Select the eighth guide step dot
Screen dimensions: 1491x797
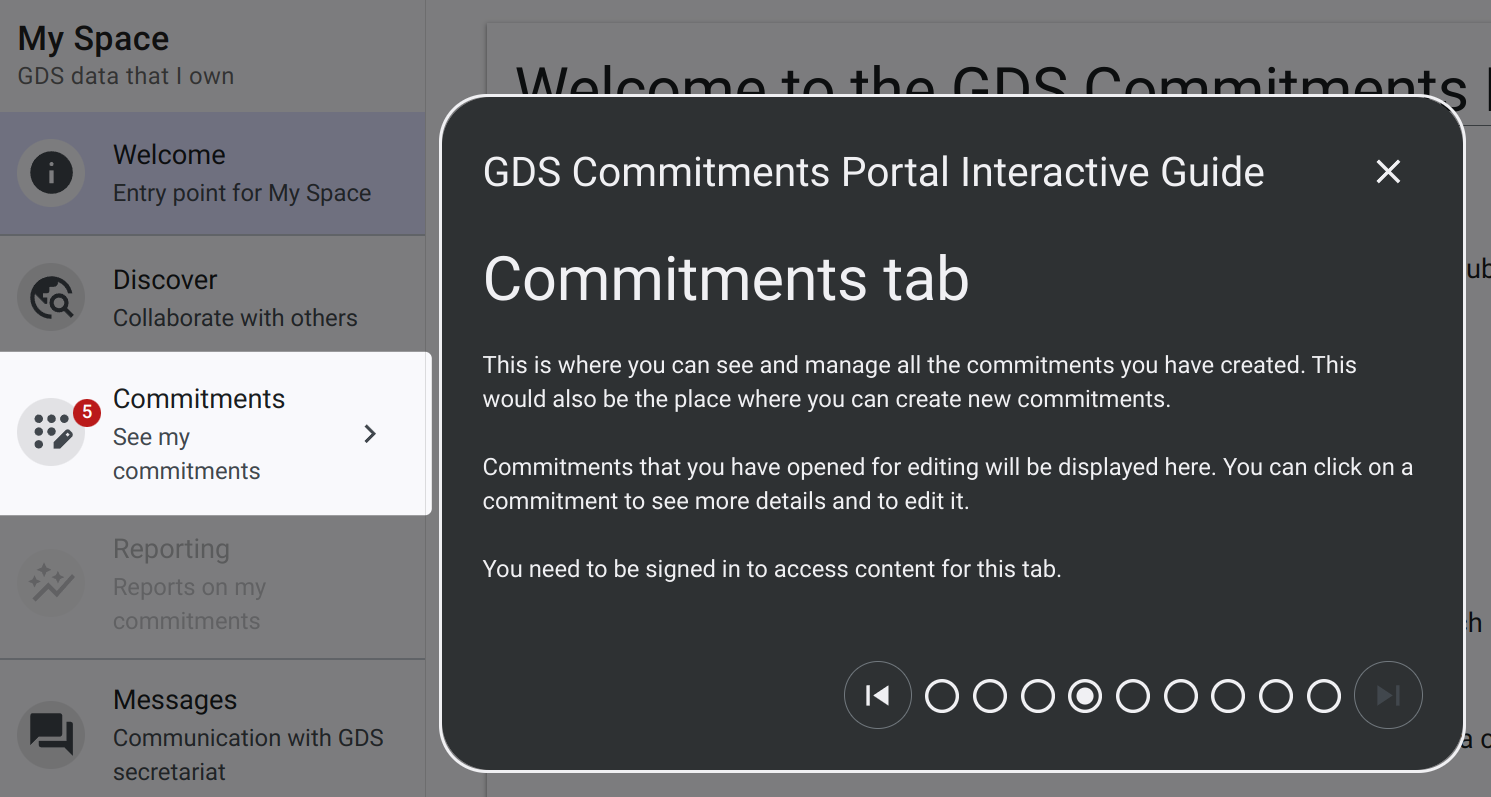[1276, 696]
